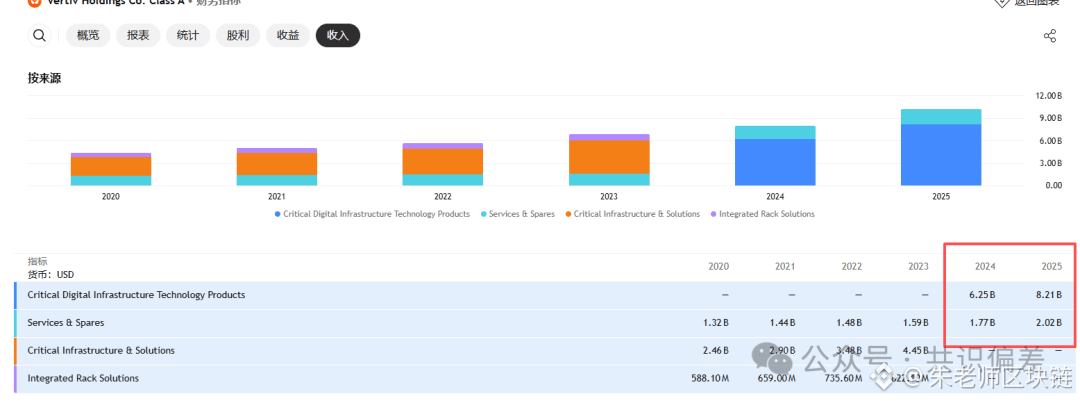Select Critical Infrastructure & Solutions row label
1080x403 pixels.
coord(101,350)
